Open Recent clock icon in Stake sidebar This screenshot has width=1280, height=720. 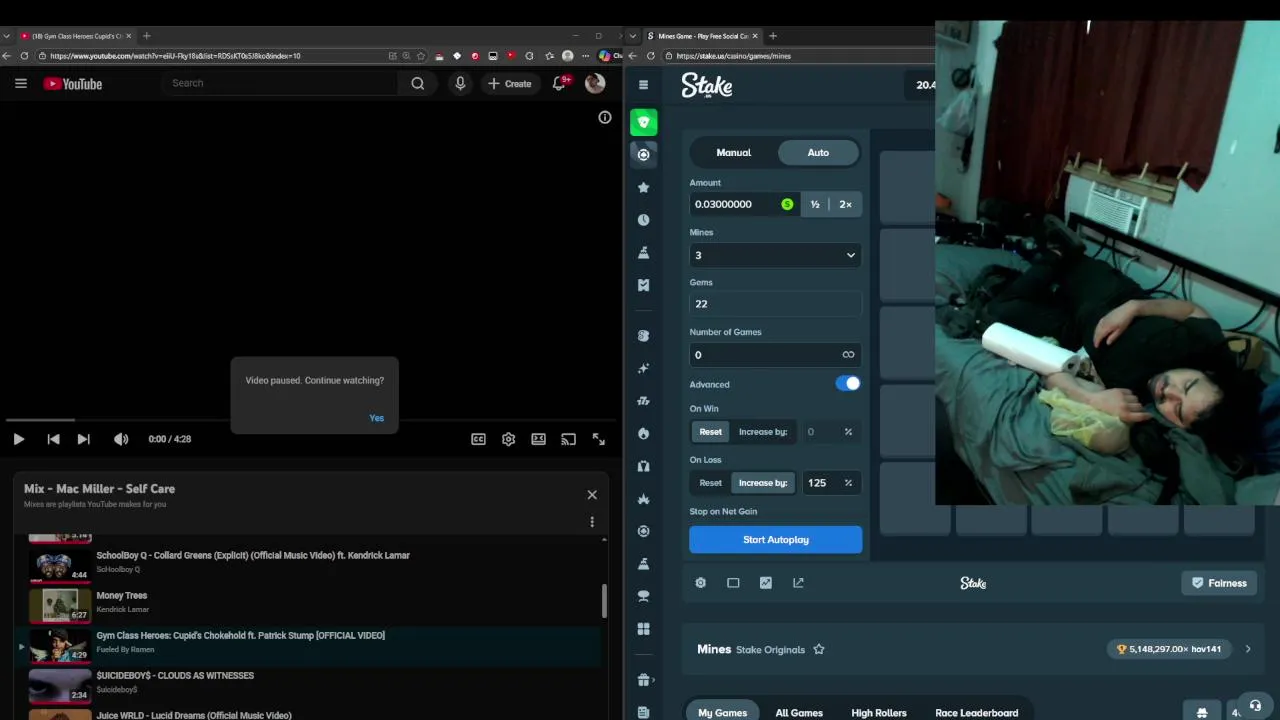click(643, 220)
